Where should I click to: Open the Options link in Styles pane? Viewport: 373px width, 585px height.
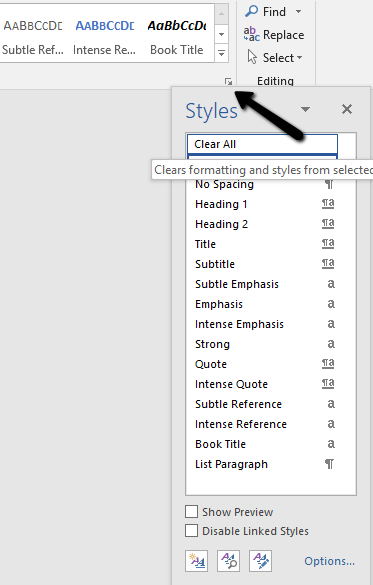[329, 561]
